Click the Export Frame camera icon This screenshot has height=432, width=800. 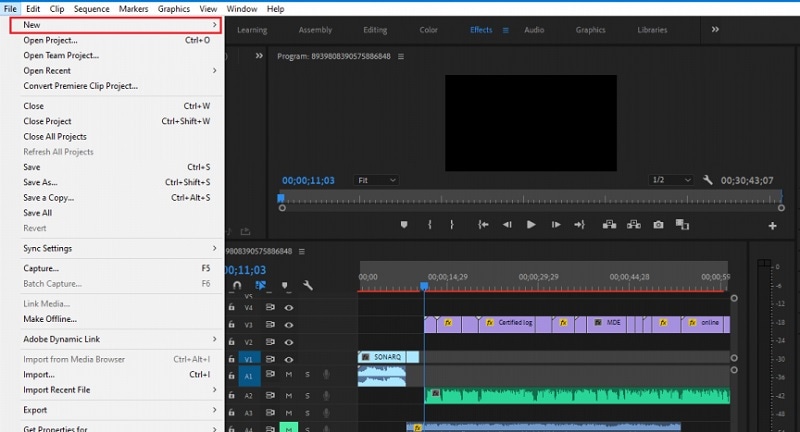pyautogui.click(x=658, y=225)
